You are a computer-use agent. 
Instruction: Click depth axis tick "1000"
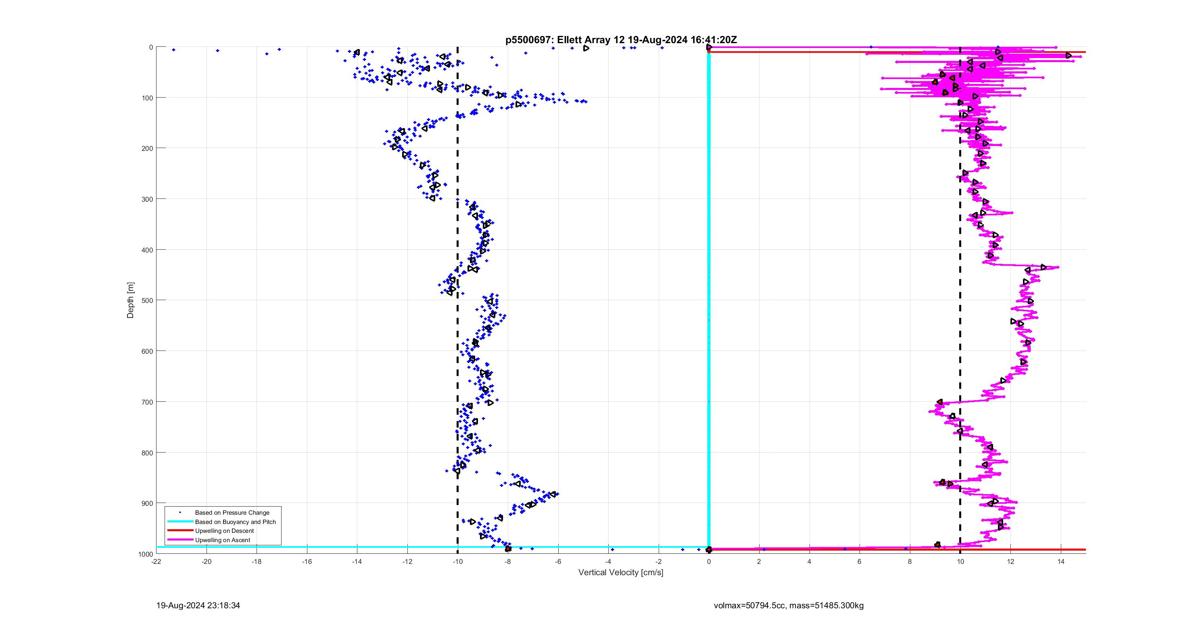coord(145,554)
